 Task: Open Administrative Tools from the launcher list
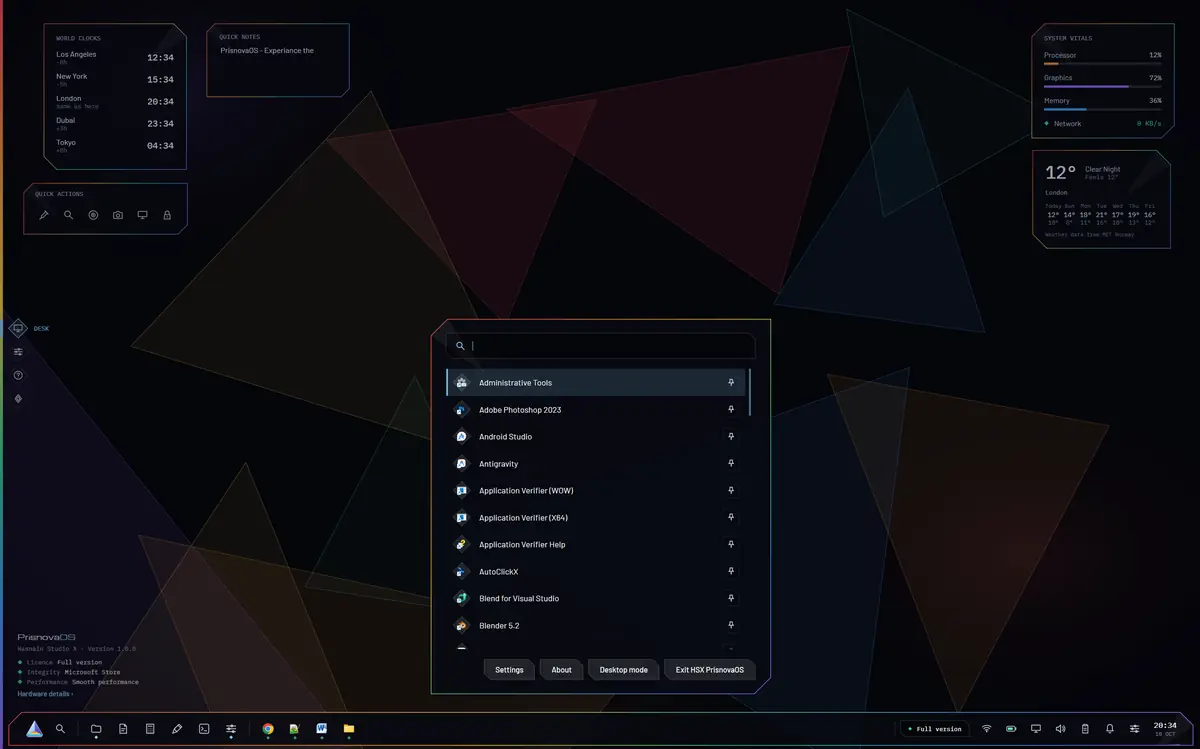click(x=596, y=382)
